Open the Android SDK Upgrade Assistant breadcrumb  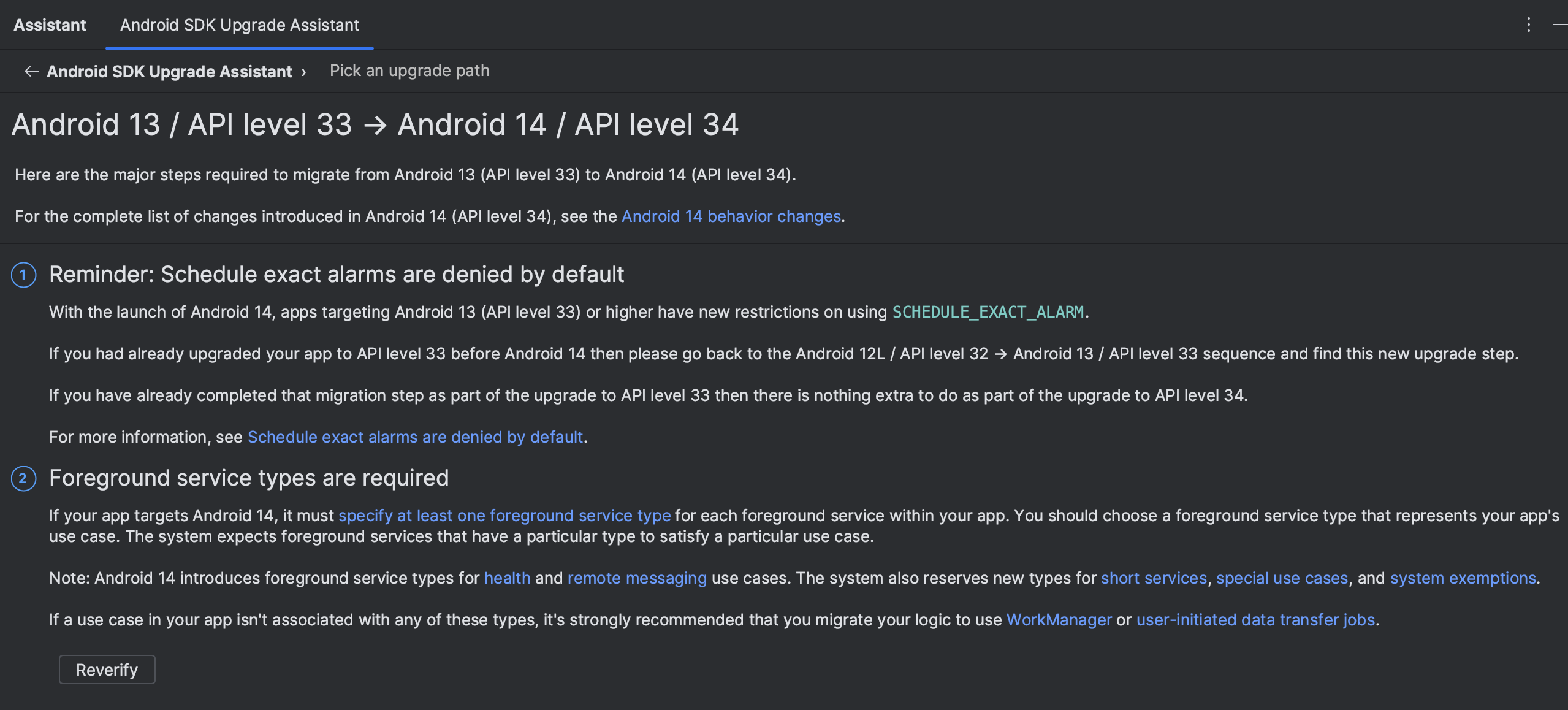point(169,71)
